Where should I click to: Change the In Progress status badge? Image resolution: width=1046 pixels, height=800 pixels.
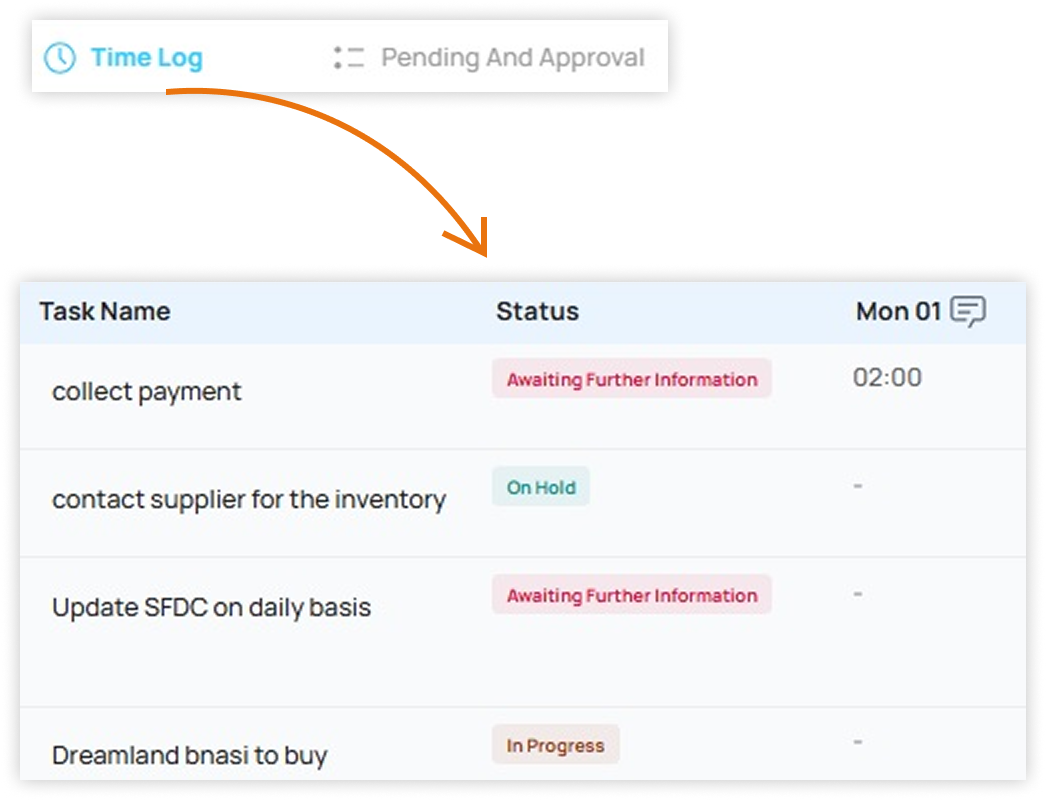[555, 746]
